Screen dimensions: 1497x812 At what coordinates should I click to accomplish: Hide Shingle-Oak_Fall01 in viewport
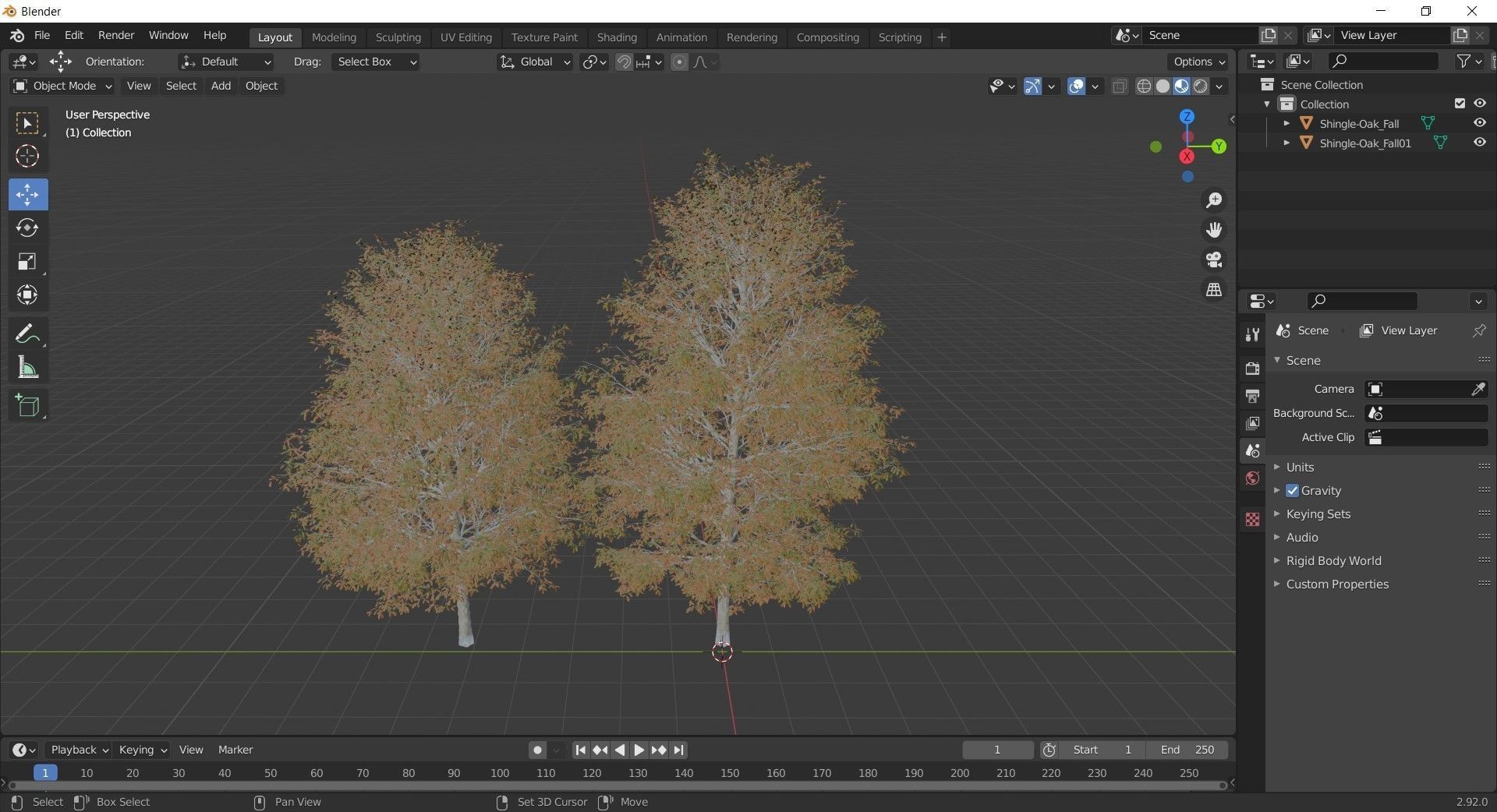click(1480, 143)
